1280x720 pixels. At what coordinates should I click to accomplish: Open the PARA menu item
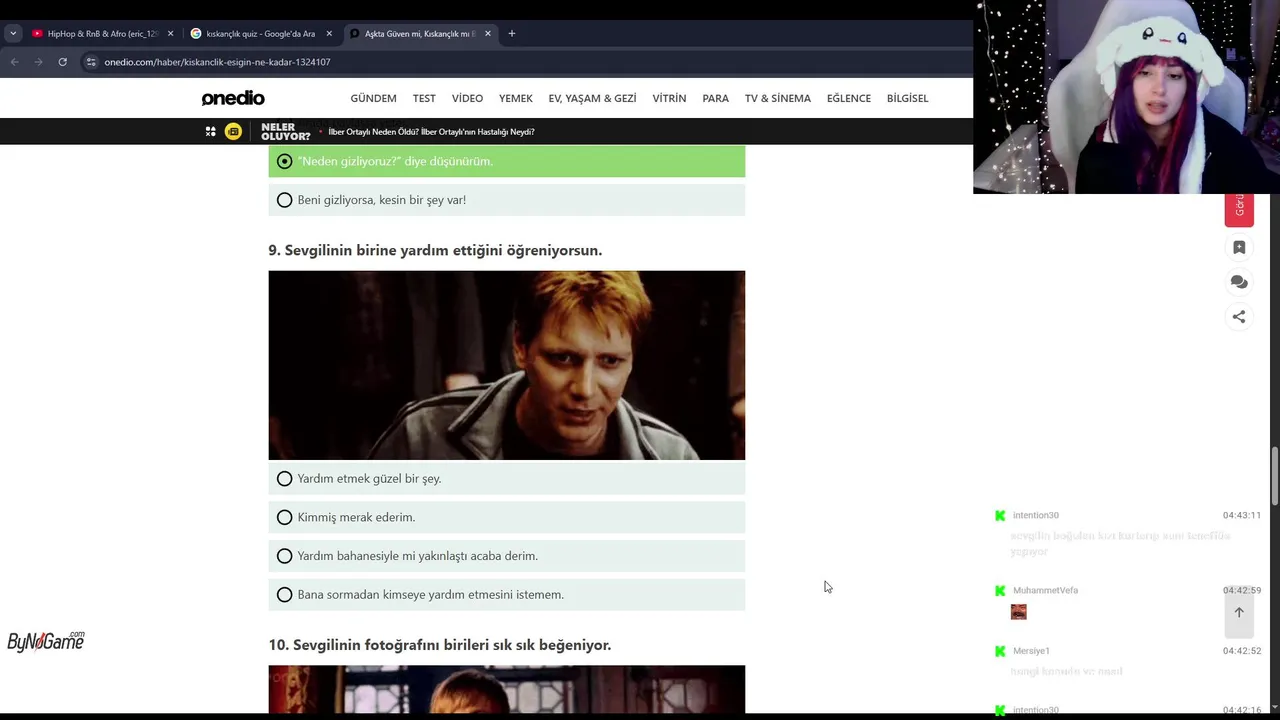click(715, 98)
